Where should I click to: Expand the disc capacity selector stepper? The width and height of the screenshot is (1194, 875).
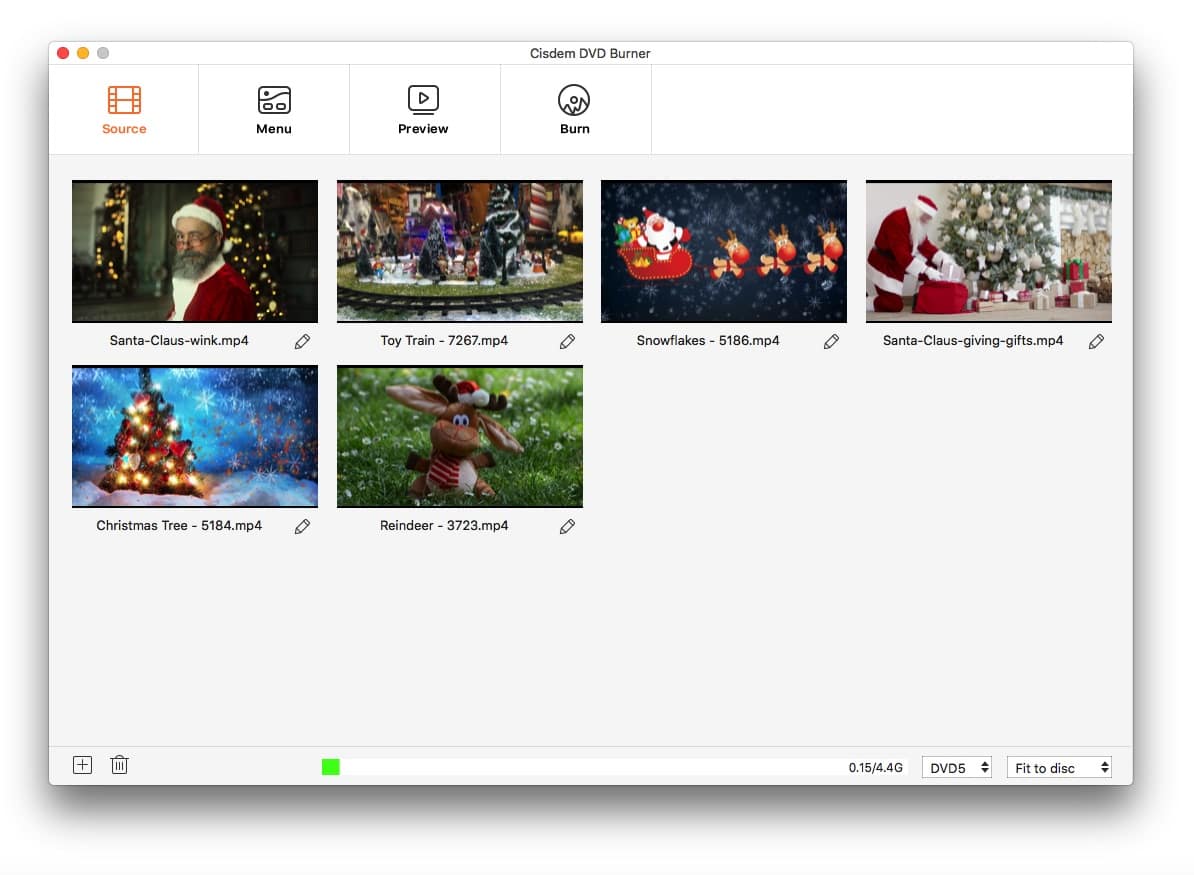pyautogui.click(x=983, y=767)
